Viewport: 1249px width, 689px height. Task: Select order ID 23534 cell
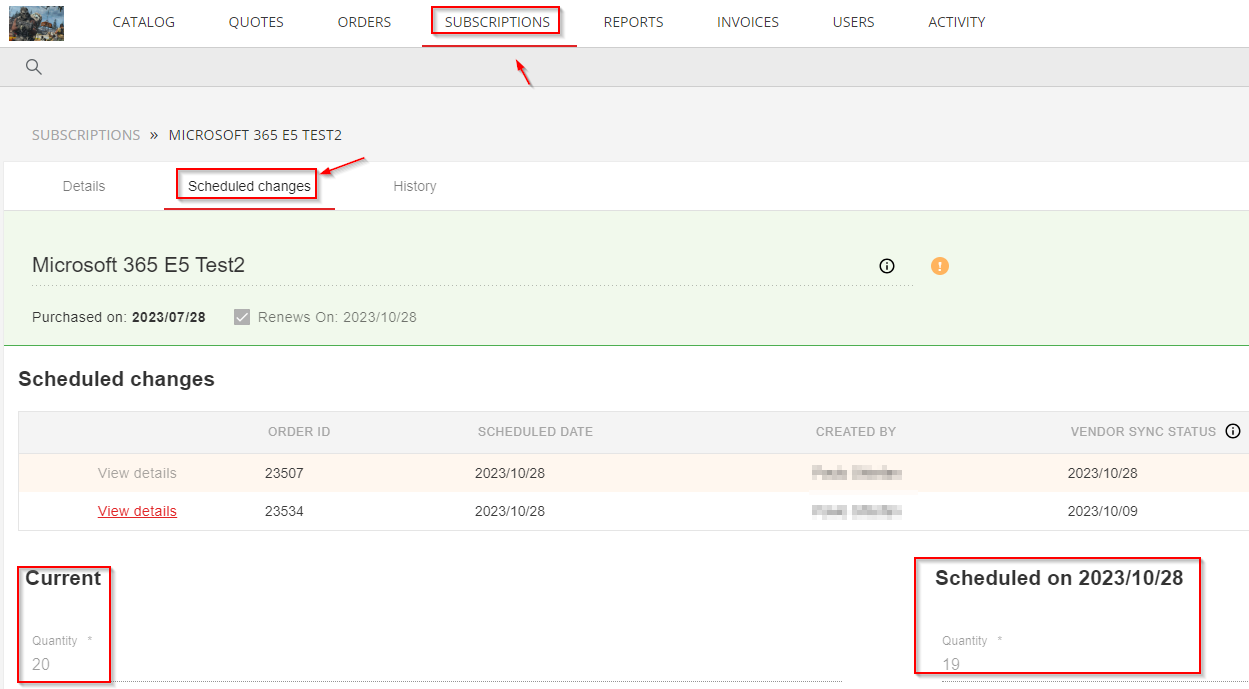[284, 511]
